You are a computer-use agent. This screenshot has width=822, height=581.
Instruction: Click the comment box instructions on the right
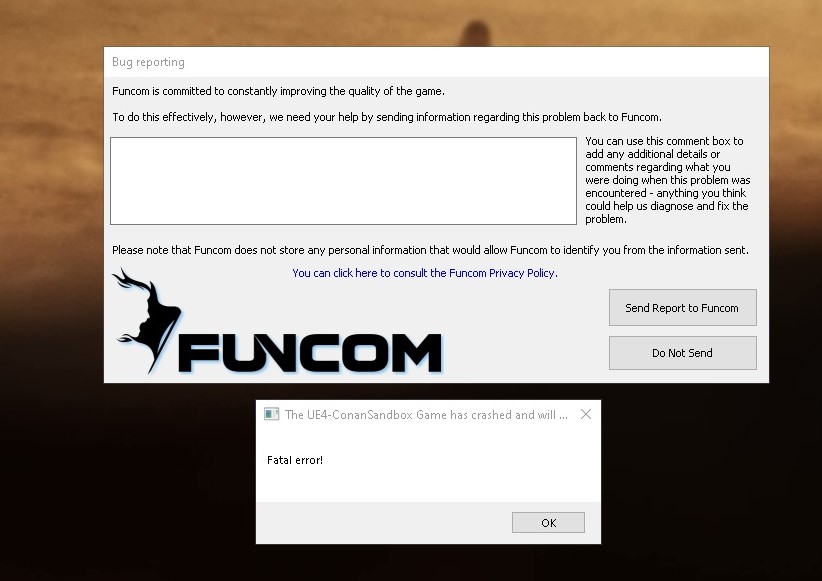point(667,180)
